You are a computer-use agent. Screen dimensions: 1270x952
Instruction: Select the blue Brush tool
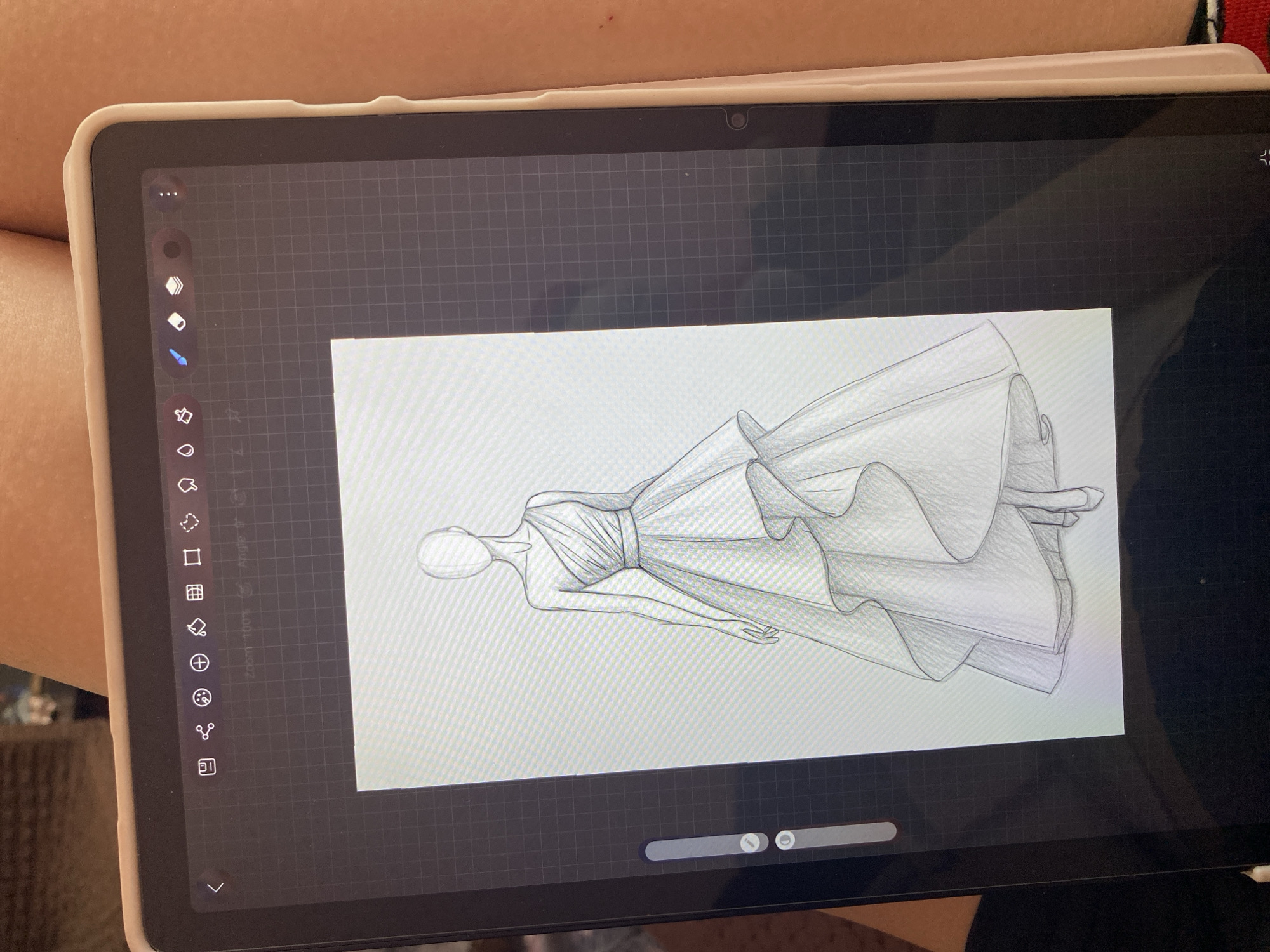pos(179,358)
